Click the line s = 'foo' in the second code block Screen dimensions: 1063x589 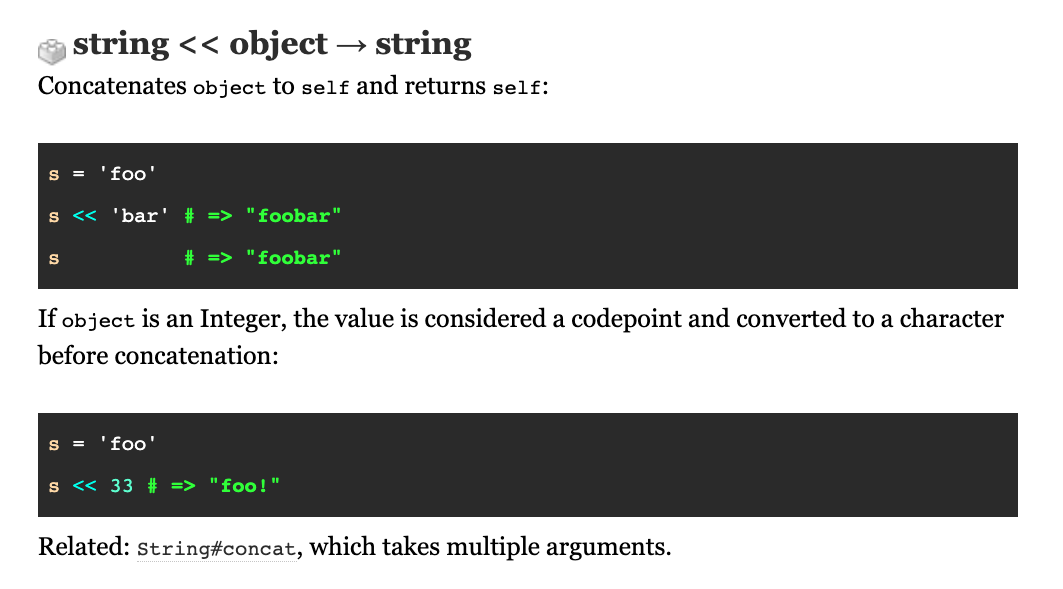(x=102, y=444)
